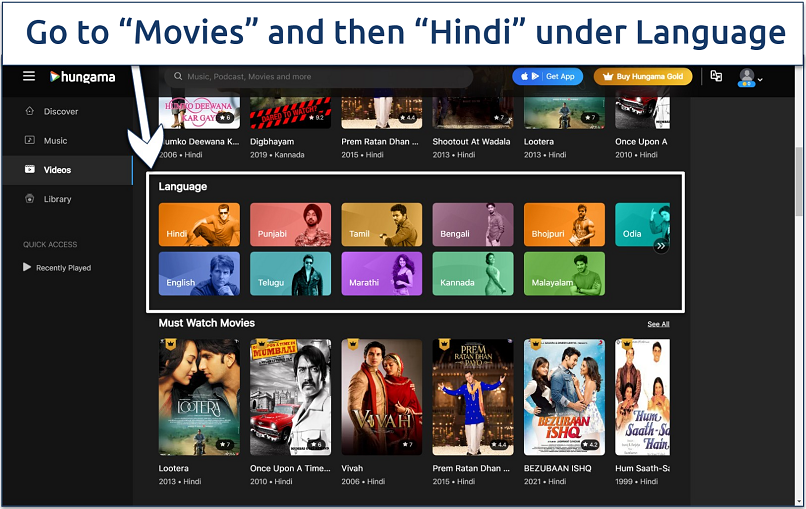
Task: Show more languages with double-arrow button
Action: [x=661, y=246]
